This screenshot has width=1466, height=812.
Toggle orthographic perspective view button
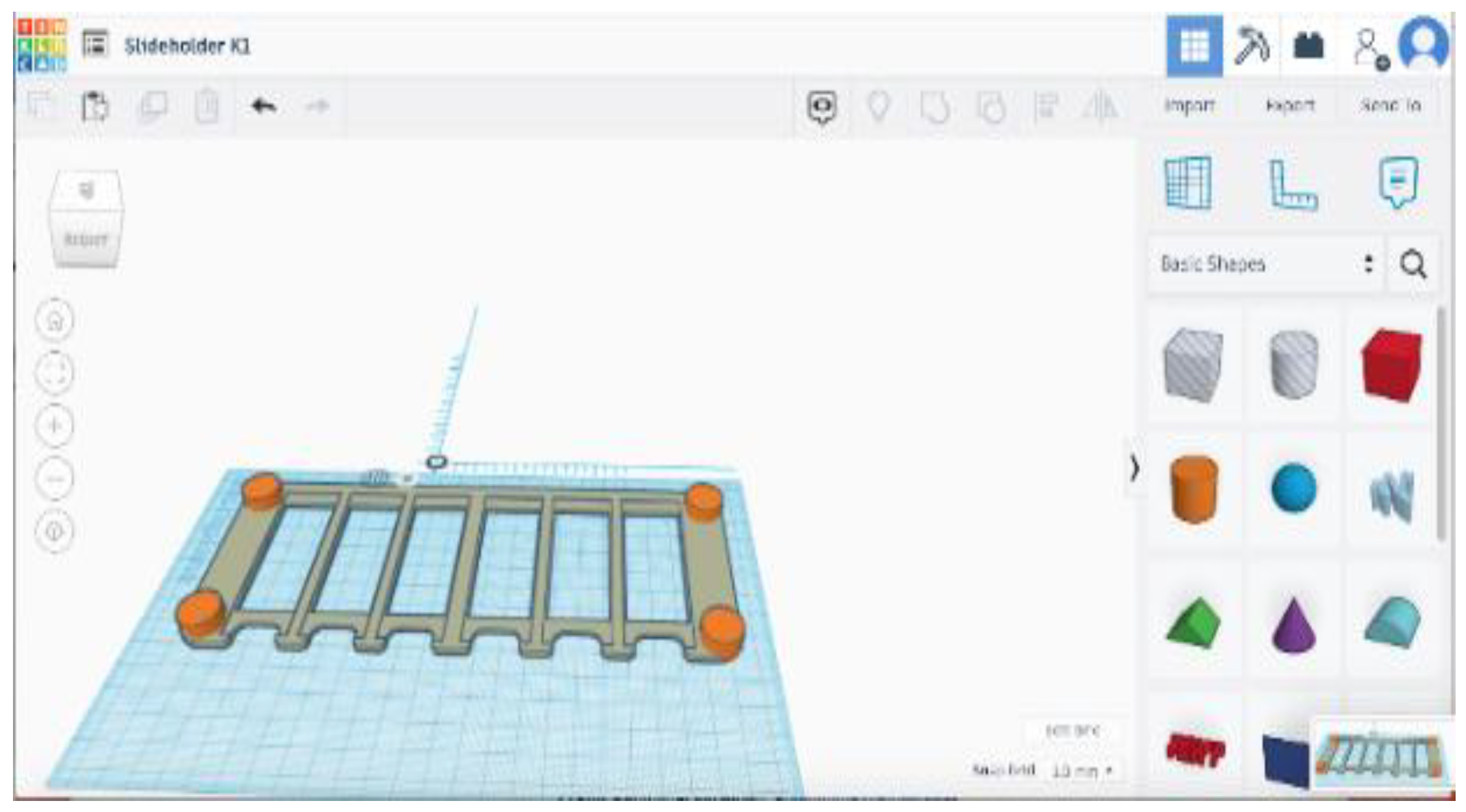point(55,531)
